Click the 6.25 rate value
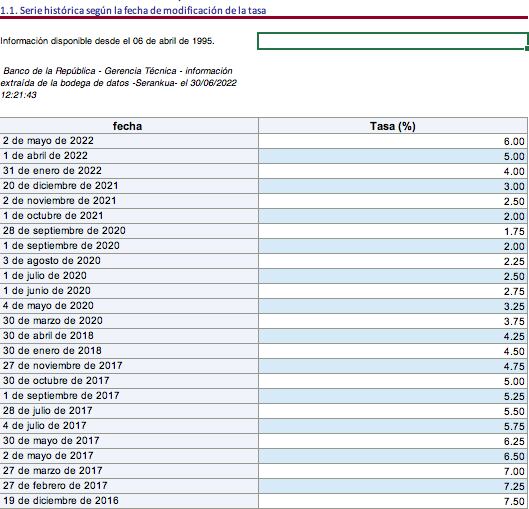 (514, 442)
